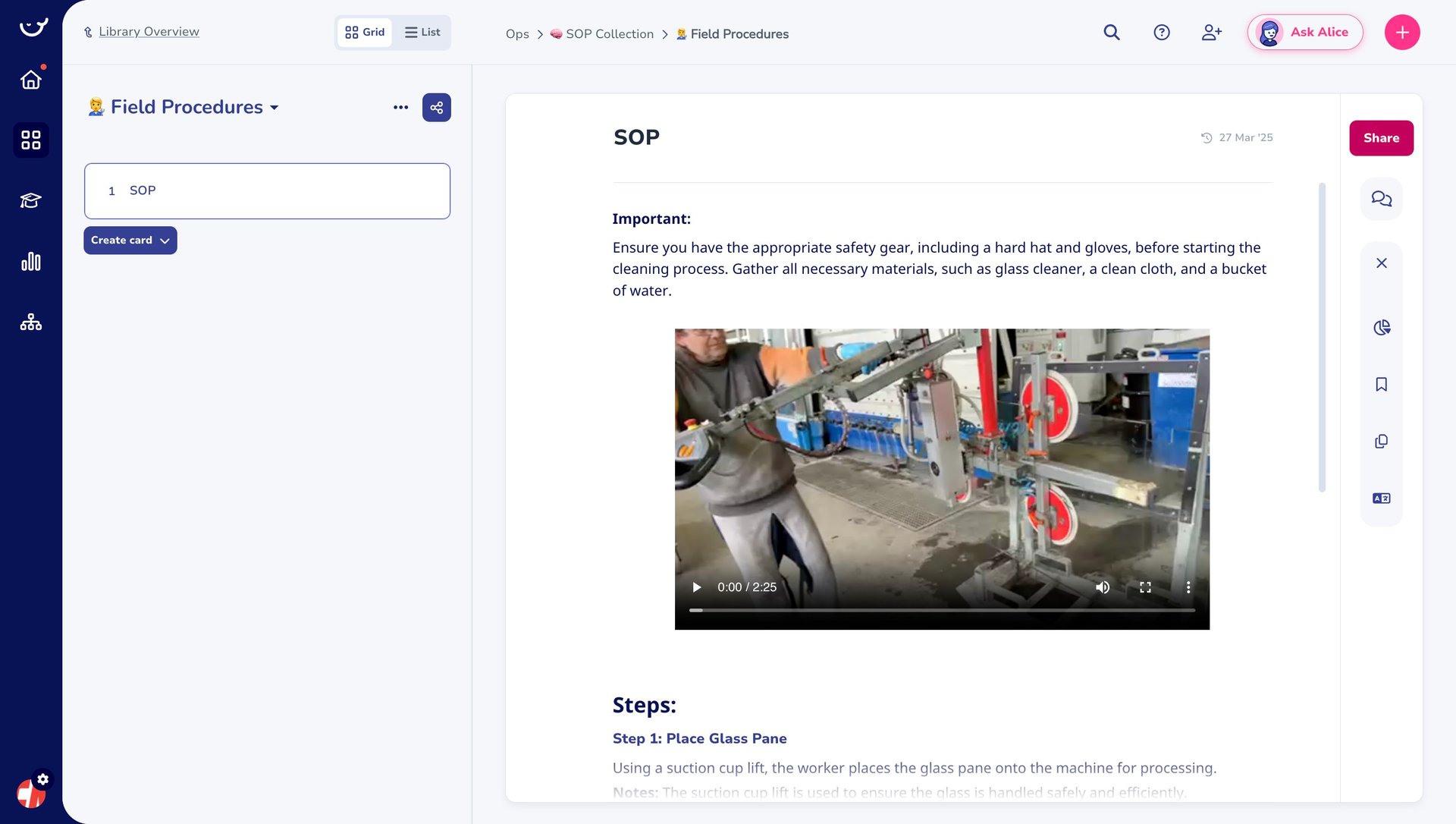Viewport: 1456px width, 824px height.
Task: Click the search magnifier icon
Action: (x=1111, y=33)
